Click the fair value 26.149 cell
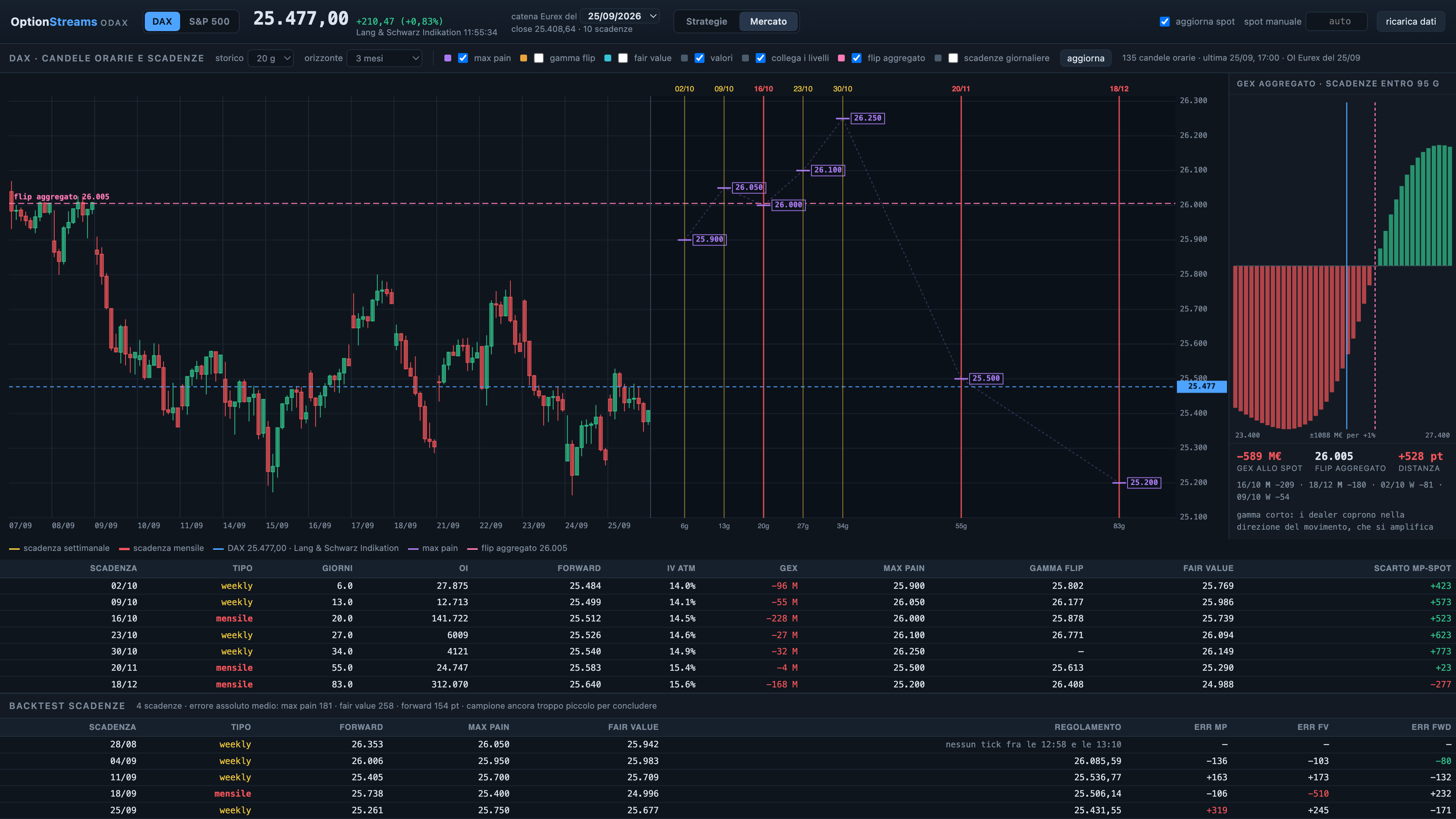Screen dimensions: 1456x819 click(1218, 652)
